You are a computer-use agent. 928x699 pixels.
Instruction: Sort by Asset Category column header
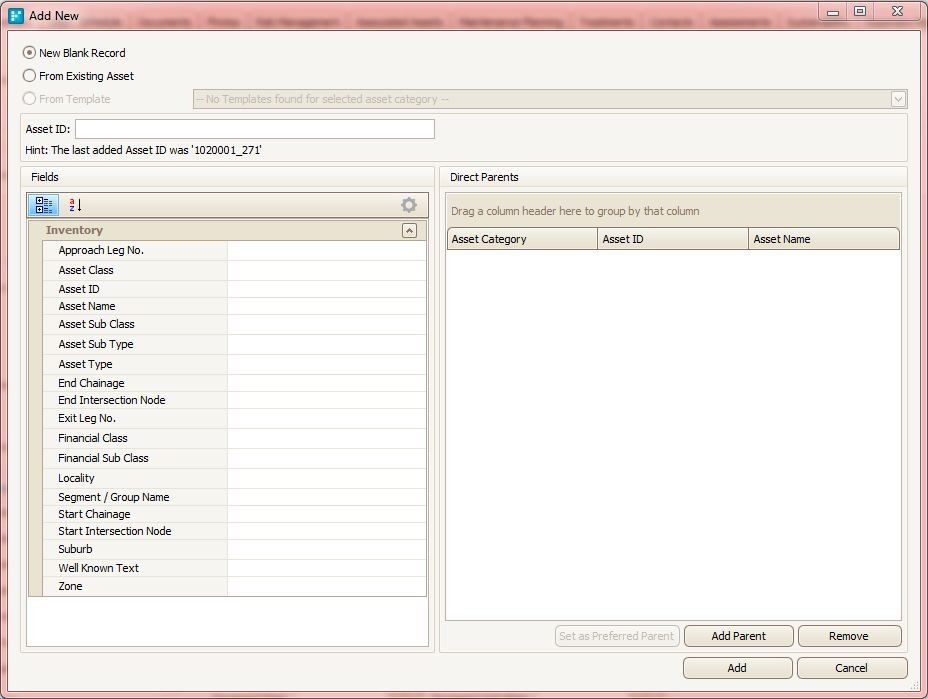tap(521, 239)
